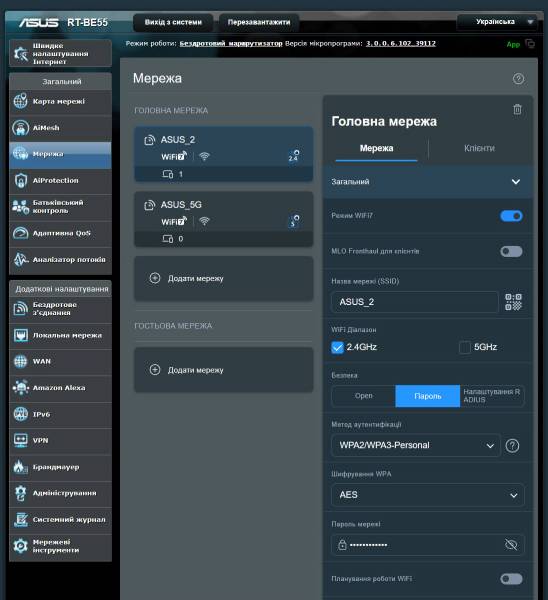This screenshot has height=600, width=548.
Task: Collapse the Загальний section chevron
Action: (x=515, y=182)
